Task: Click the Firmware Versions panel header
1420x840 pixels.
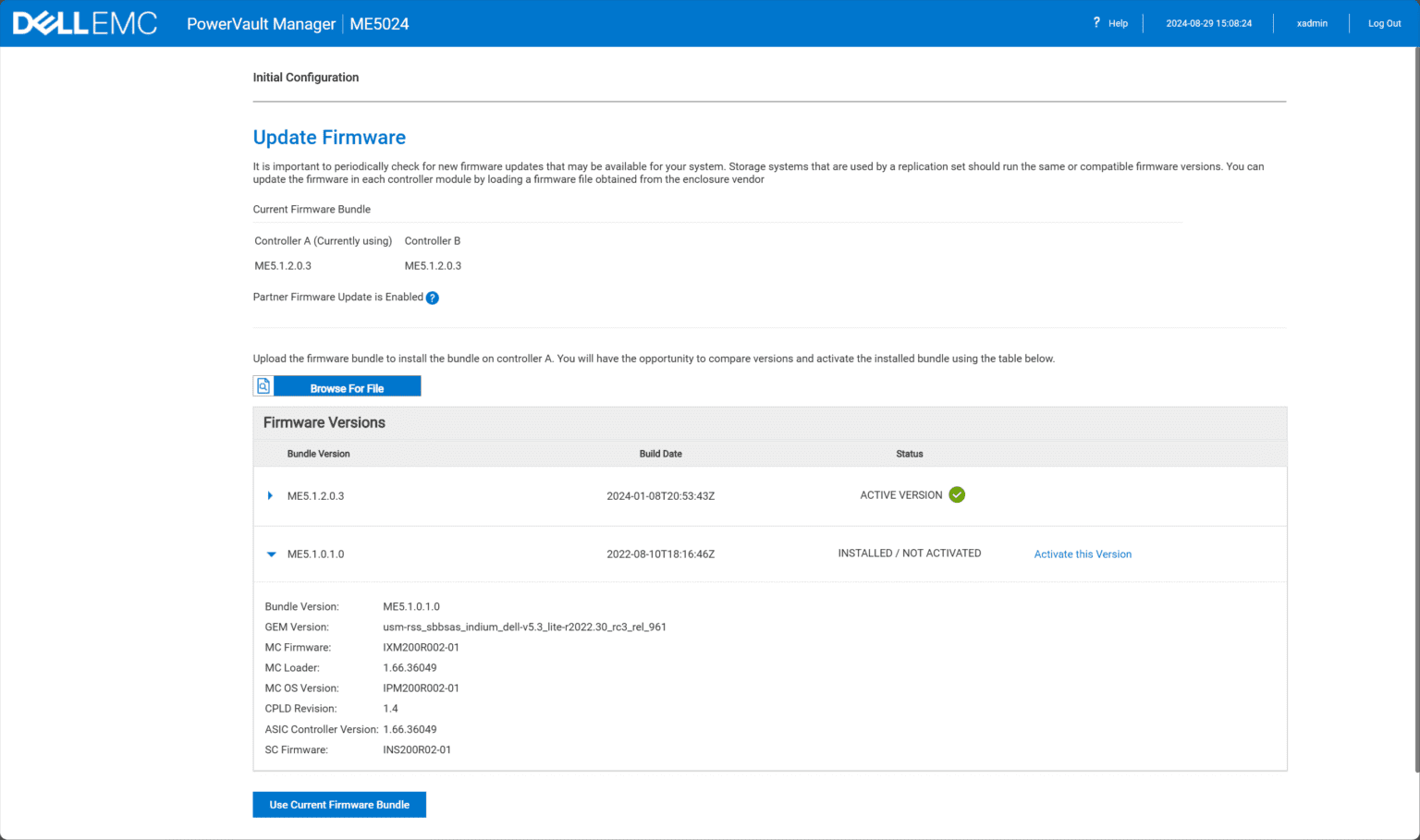Action: point(324,422)
